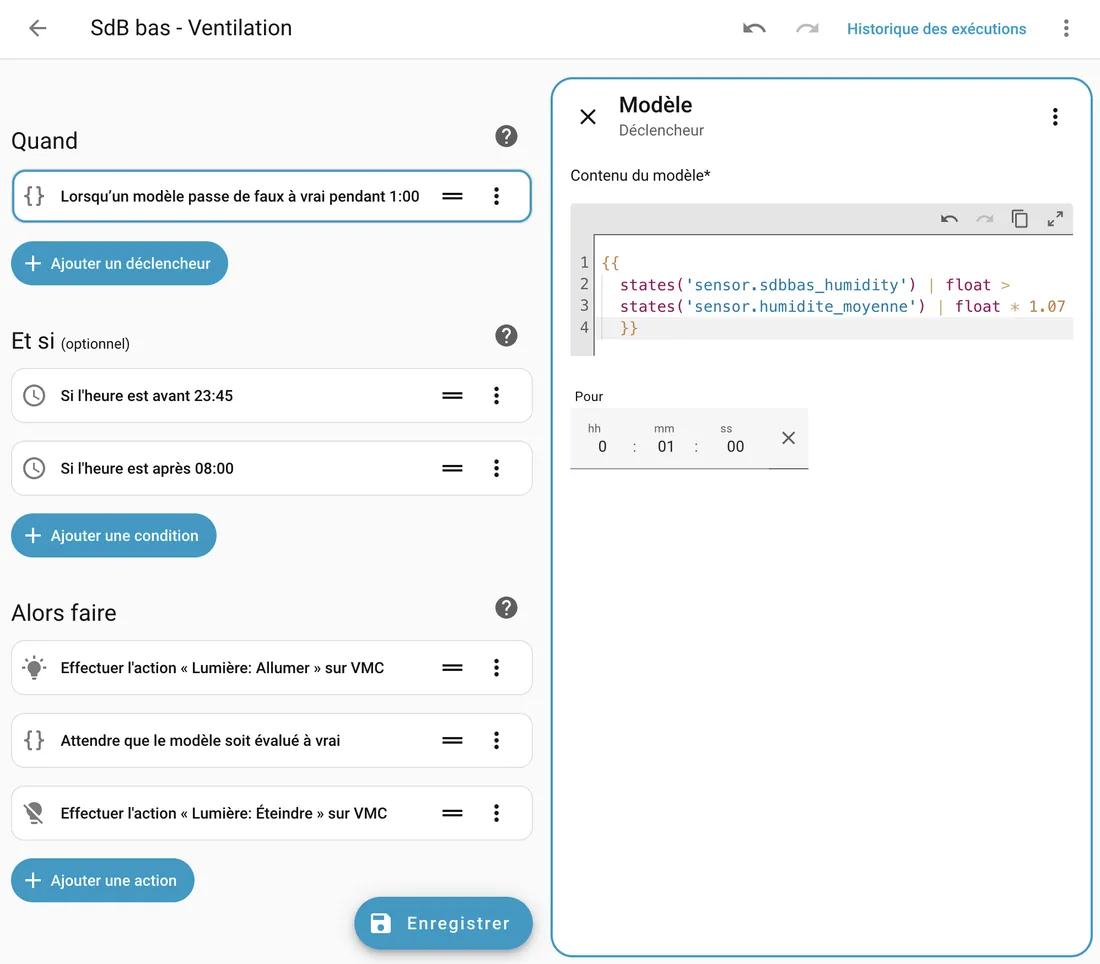1100x964 pixels.
Task: Open Attendre que le modèle action
Action: 271,740
